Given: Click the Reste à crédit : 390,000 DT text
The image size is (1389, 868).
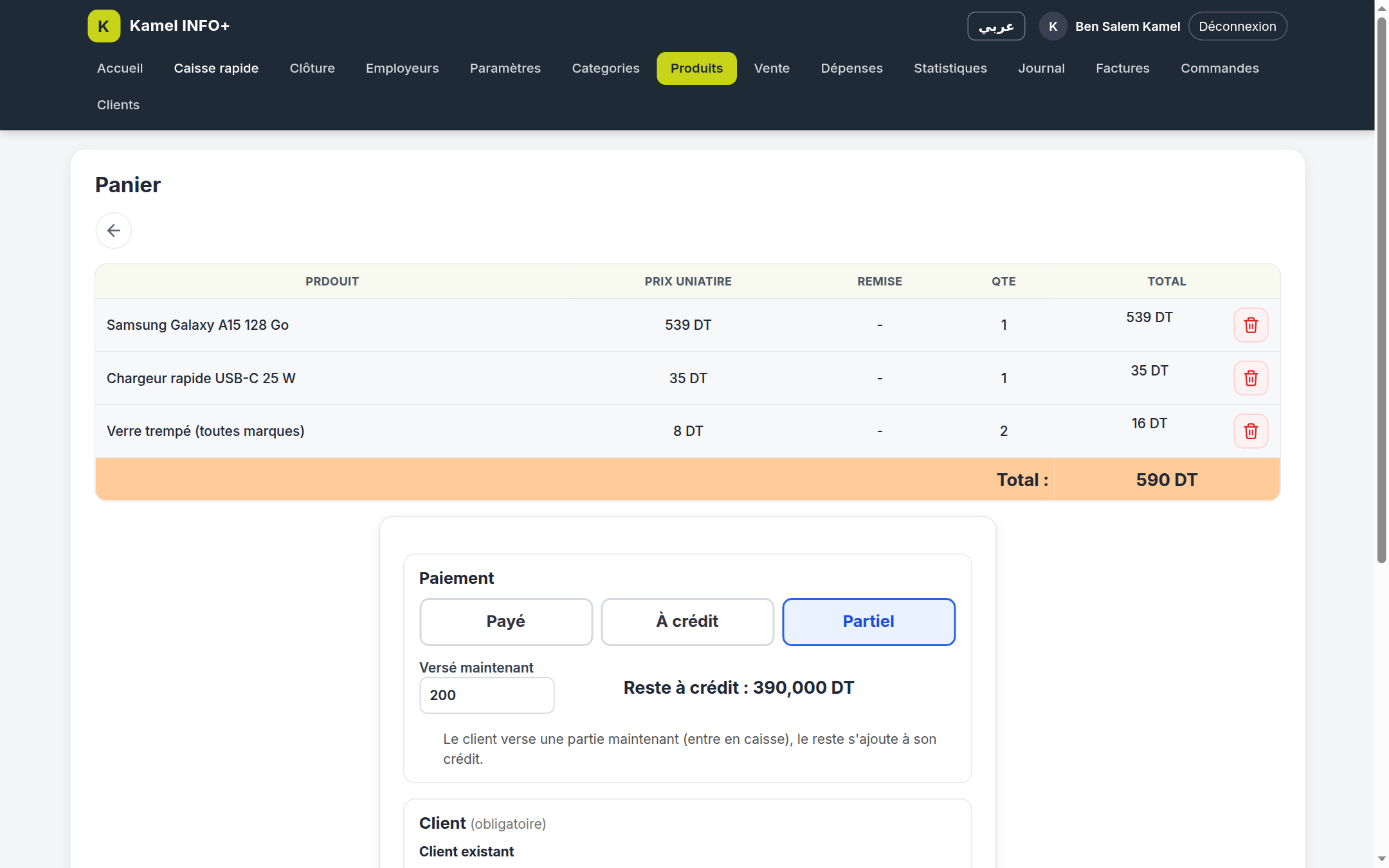Looking at the screenshot, I should point(739,687).
